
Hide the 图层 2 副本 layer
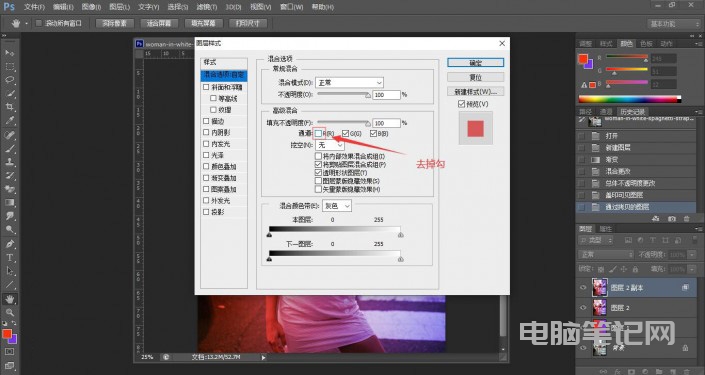pos(583,288)
